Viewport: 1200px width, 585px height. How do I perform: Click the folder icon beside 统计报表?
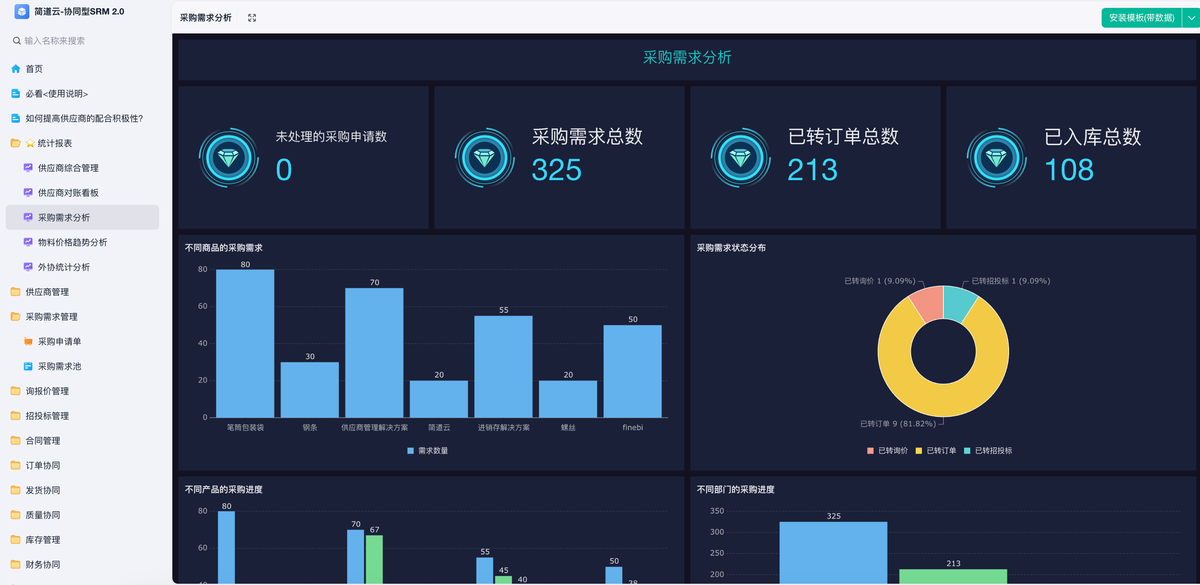15,143
